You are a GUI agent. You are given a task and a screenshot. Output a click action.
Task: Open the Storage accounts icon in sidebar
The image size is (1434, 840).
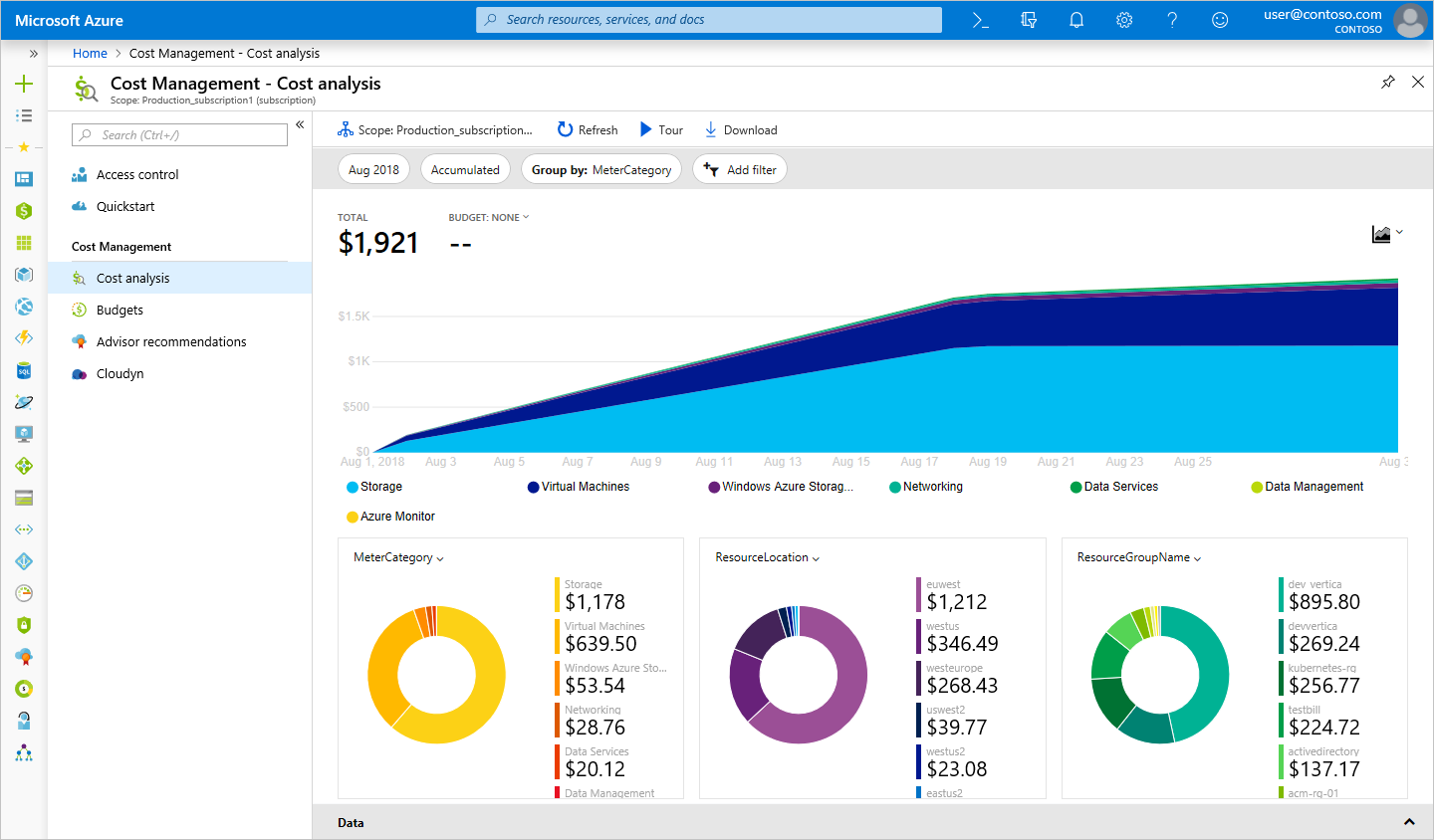coord(24,498)
